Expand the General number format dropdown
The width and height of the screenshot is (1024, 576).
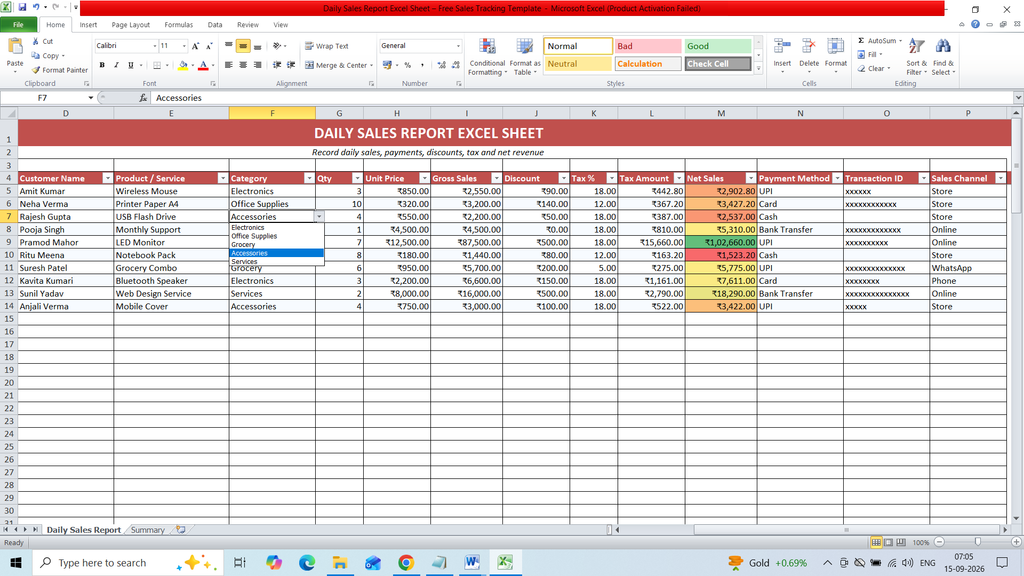click(x=458, y=46)
